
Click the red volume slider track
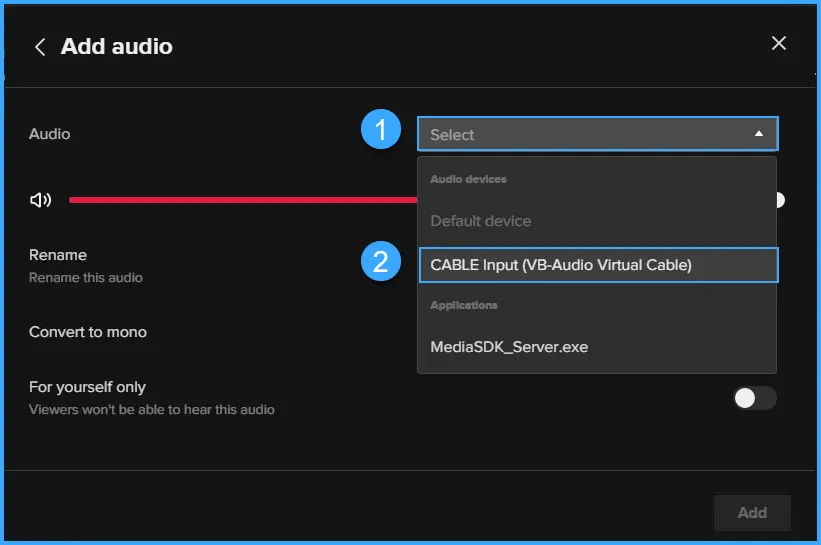coord(240,200)
